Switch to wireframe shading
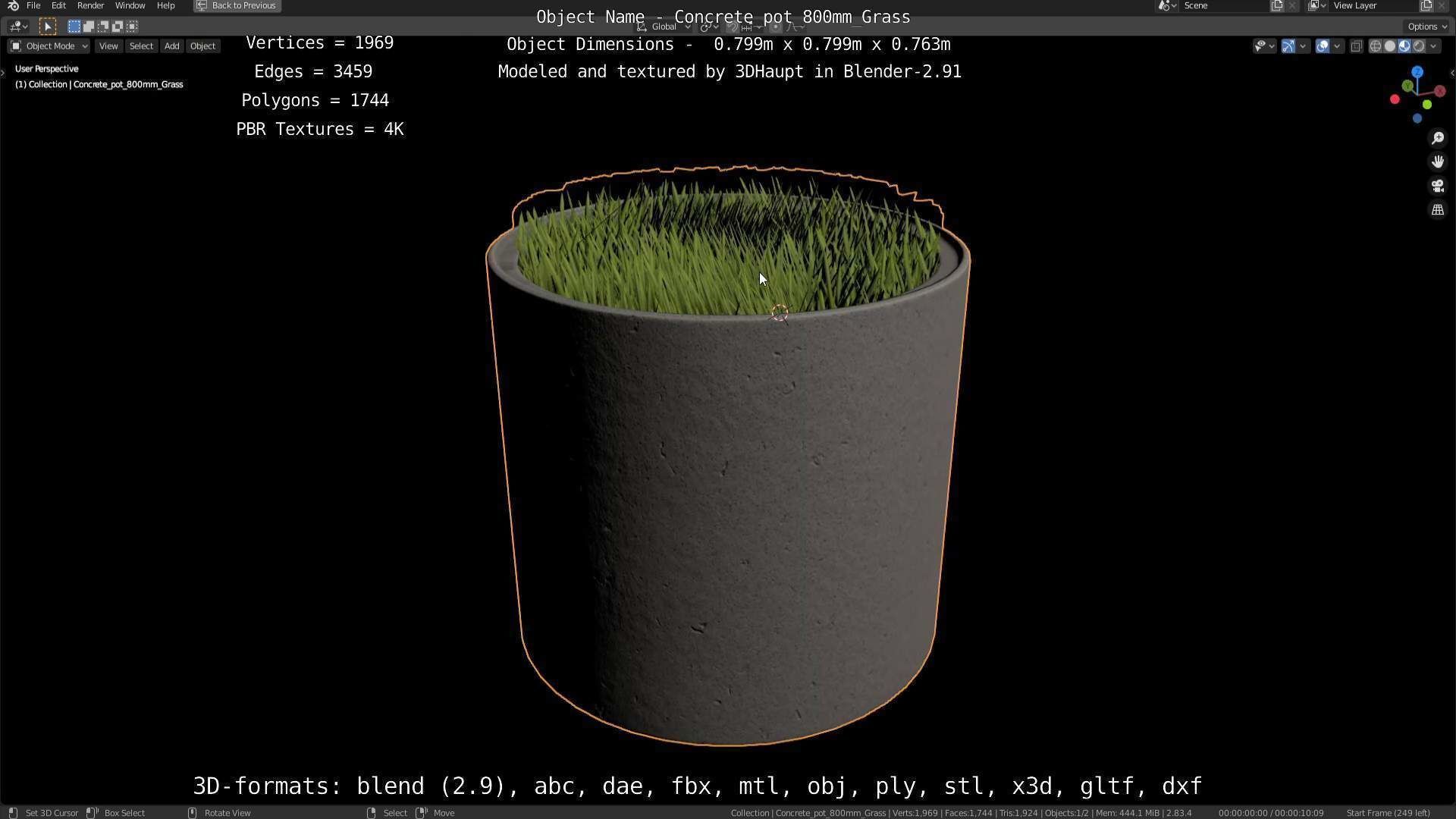Screen dimensions: 1456x819 [x=1375, y=46]
